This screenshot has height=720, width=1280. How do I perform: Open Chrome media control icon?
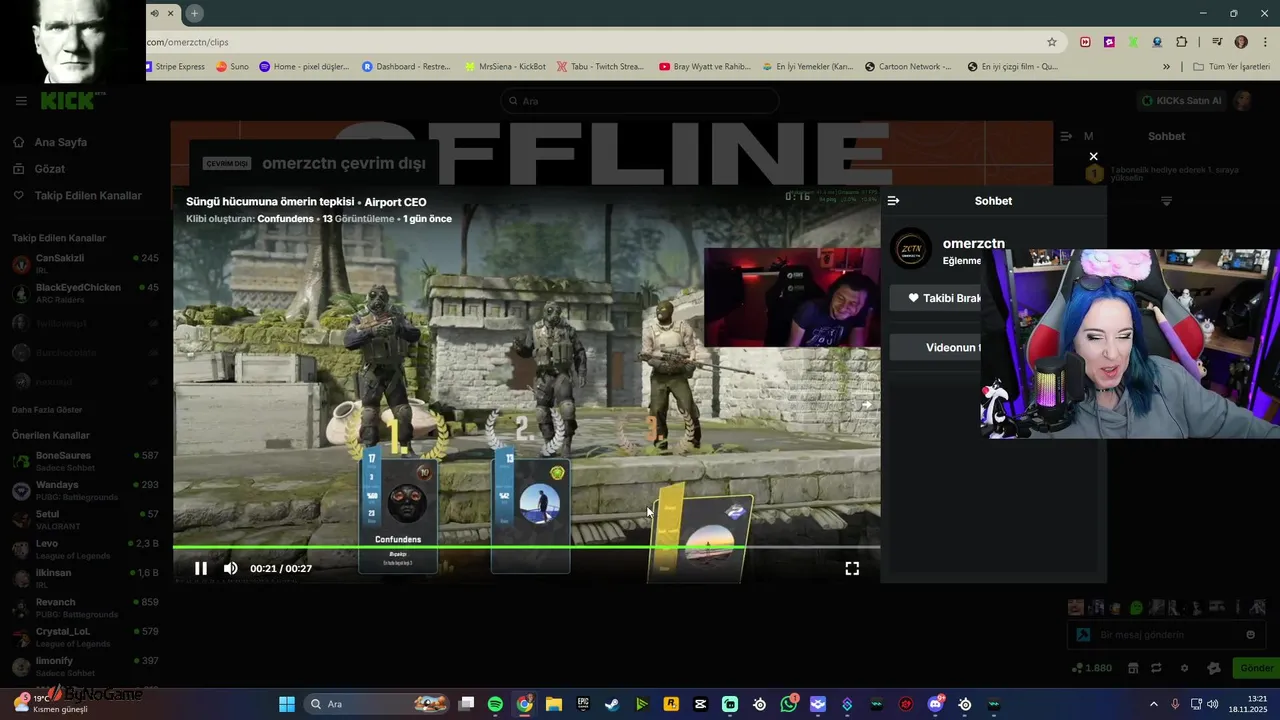pyautogui.click(x=1217, y=42)
